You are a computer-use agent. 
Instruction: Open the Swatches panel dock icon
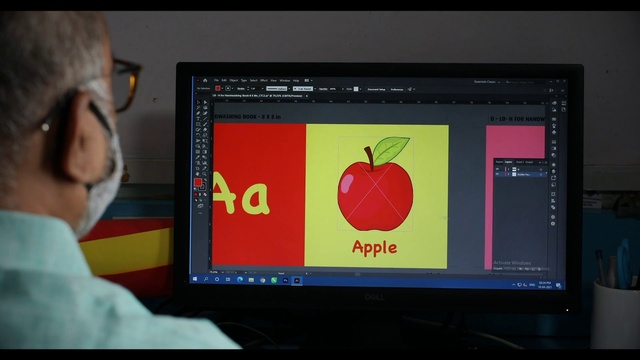point(553,119)
